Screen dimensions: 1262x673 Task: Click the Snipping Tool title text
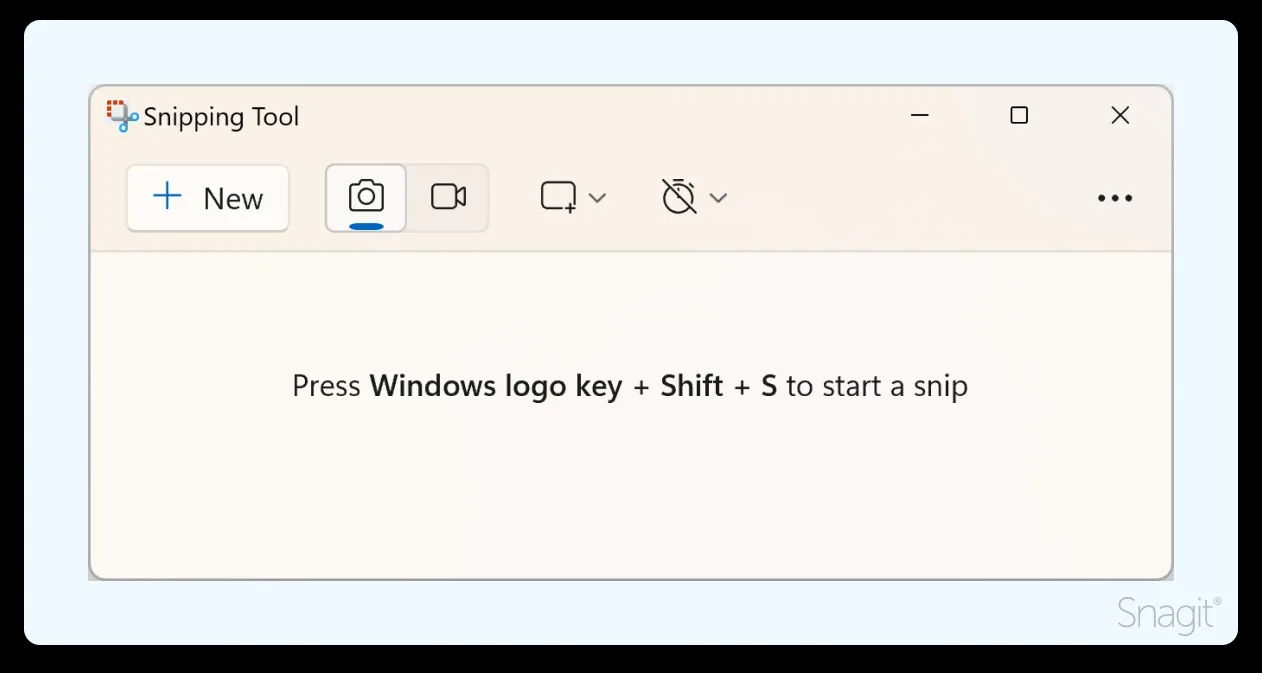tap(221, 117)
